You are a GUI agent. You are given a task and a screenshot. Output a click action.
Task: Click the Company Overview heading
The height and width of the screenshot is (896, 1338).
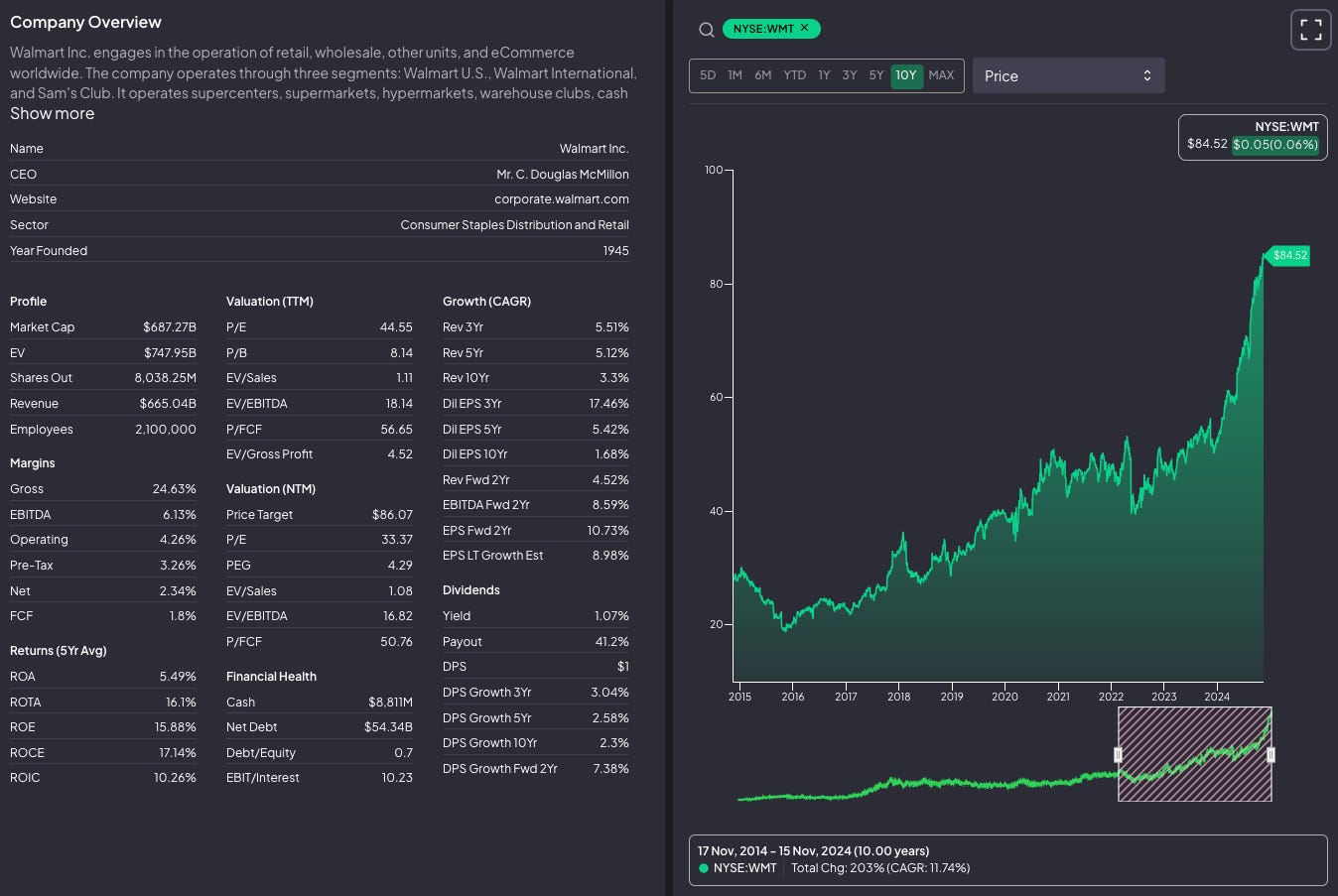pyautogui.click(x=85, y=22)
